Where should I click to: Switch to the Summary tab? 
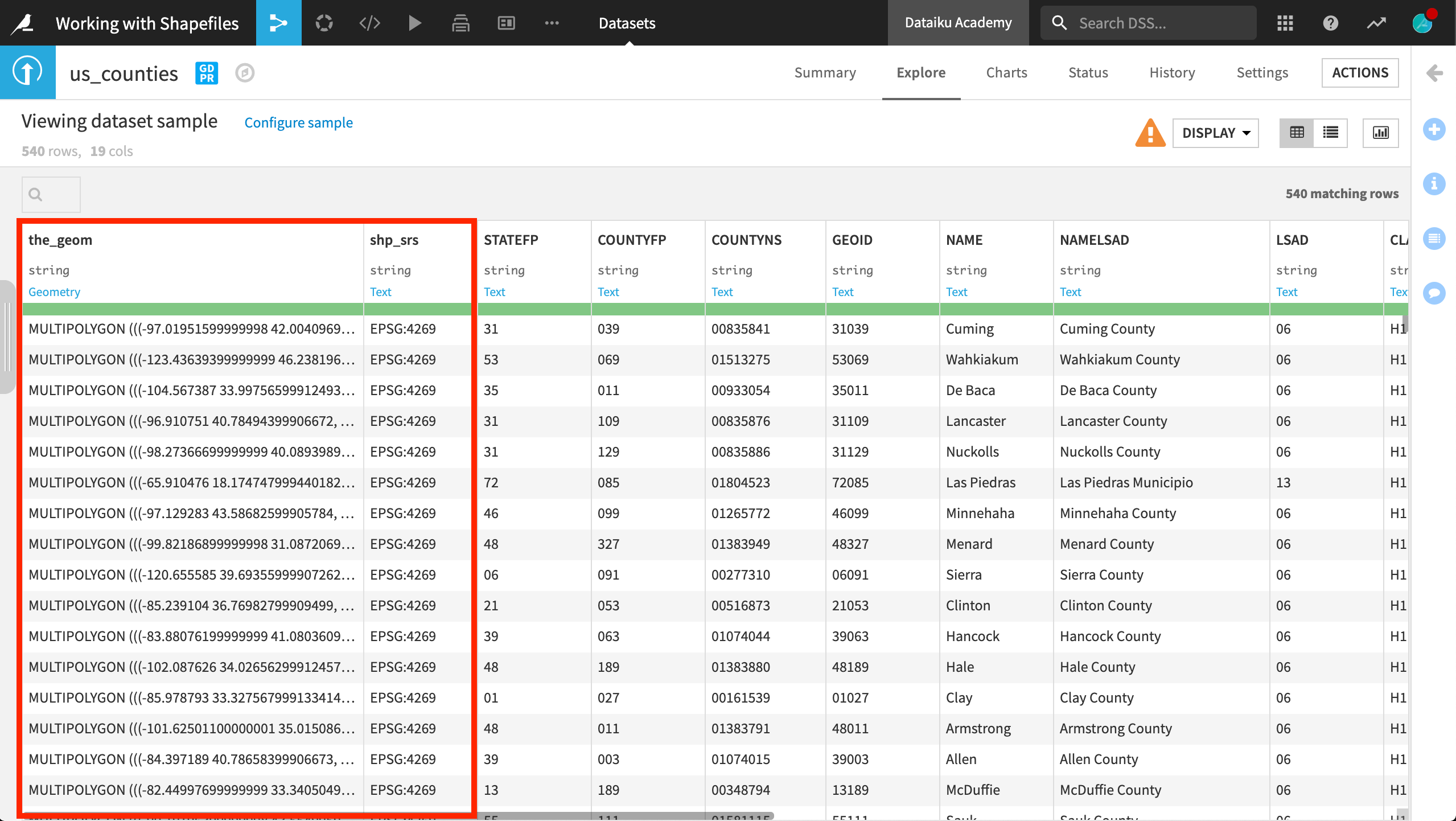click(x=825, y=72)
